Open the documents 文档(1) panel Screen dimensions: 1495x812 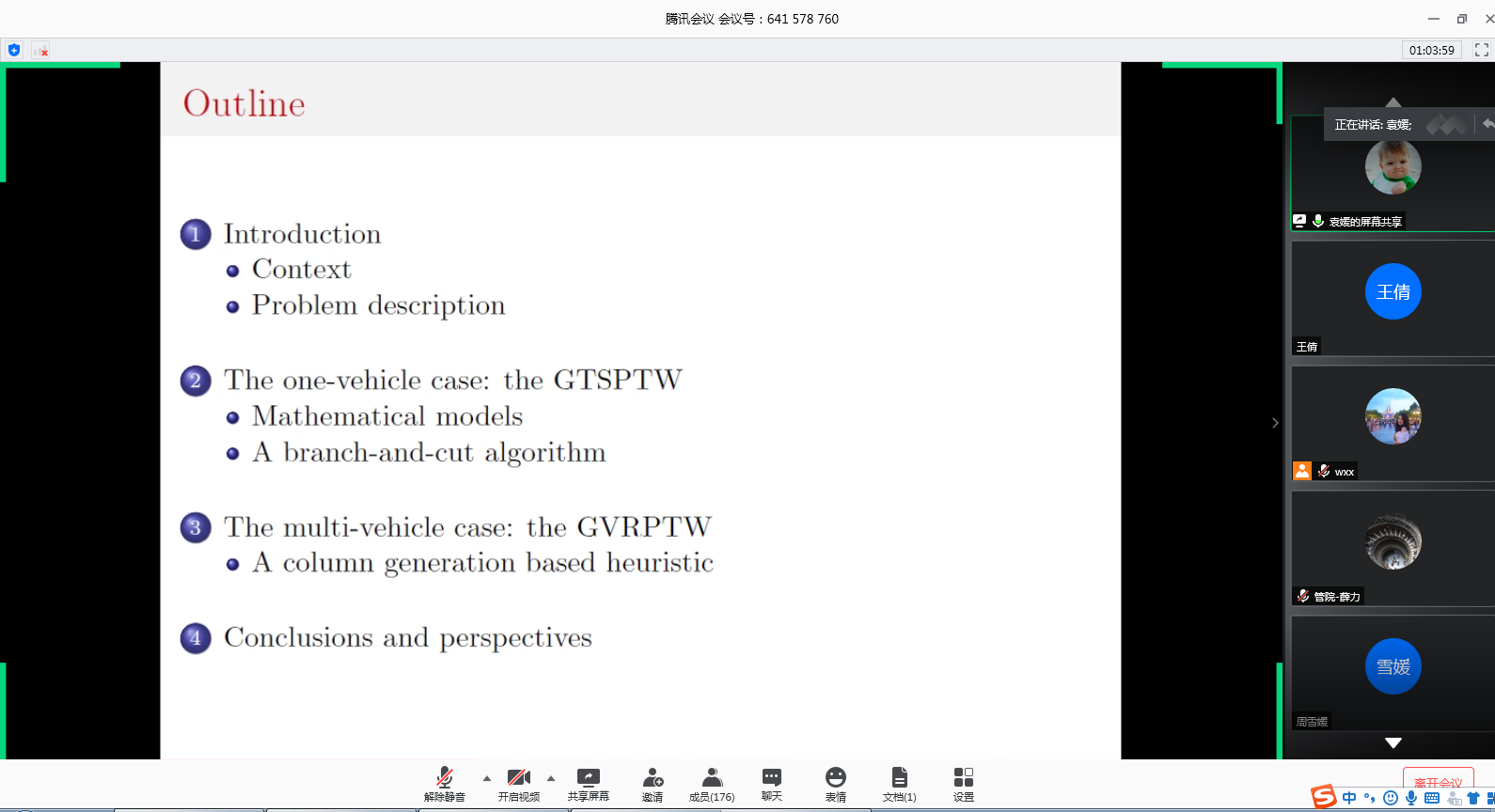tap(899, 784)
